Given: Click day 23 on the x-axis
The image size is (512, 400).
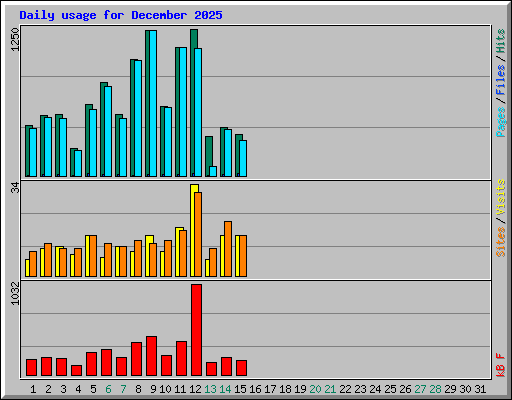Looking at the screenshot, I should (360, 389).
